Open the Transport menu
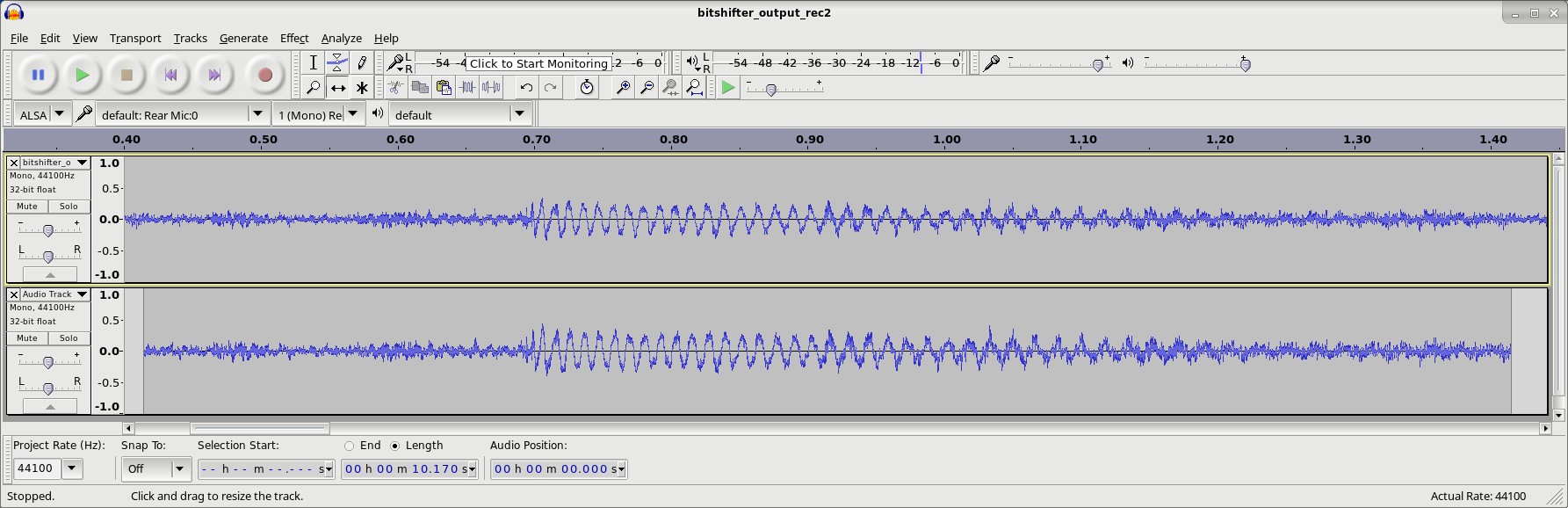The height and width of the screenshot is (508, 1568). (135, 39)
